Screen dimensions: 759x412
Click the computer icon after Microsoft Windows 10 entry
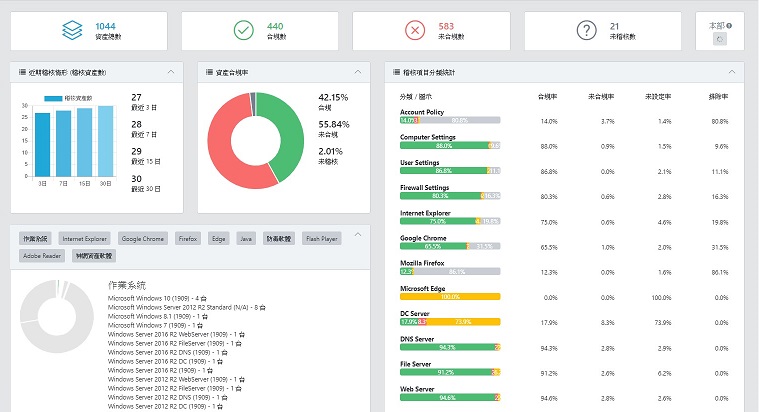click(x=205, y=298)
